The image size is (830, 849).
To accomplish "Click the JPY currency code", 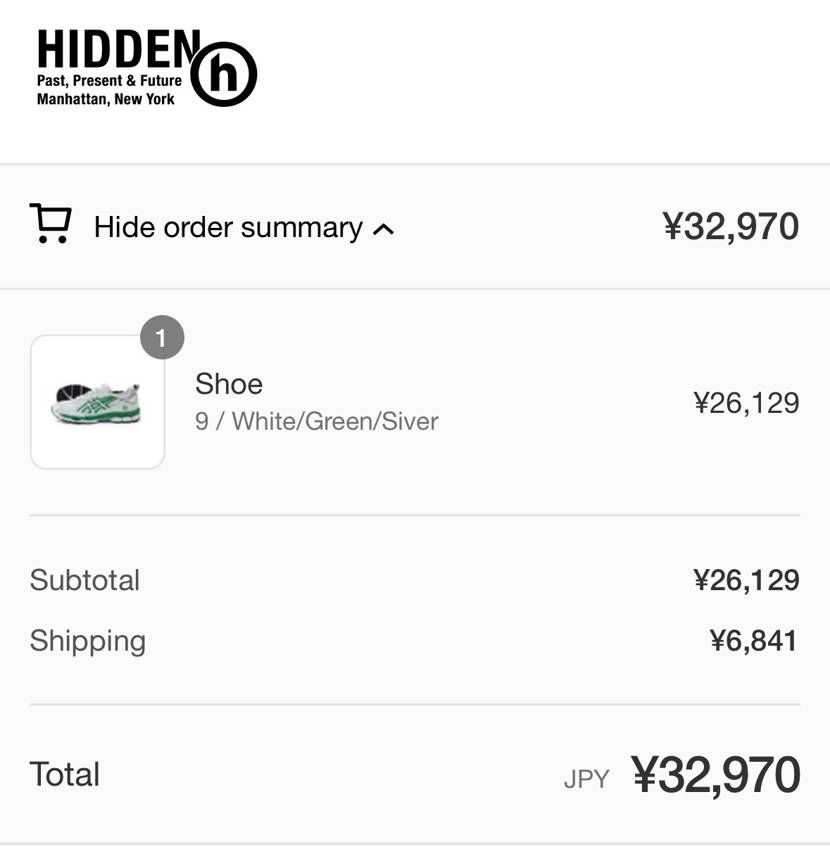I will coord(586,779).
